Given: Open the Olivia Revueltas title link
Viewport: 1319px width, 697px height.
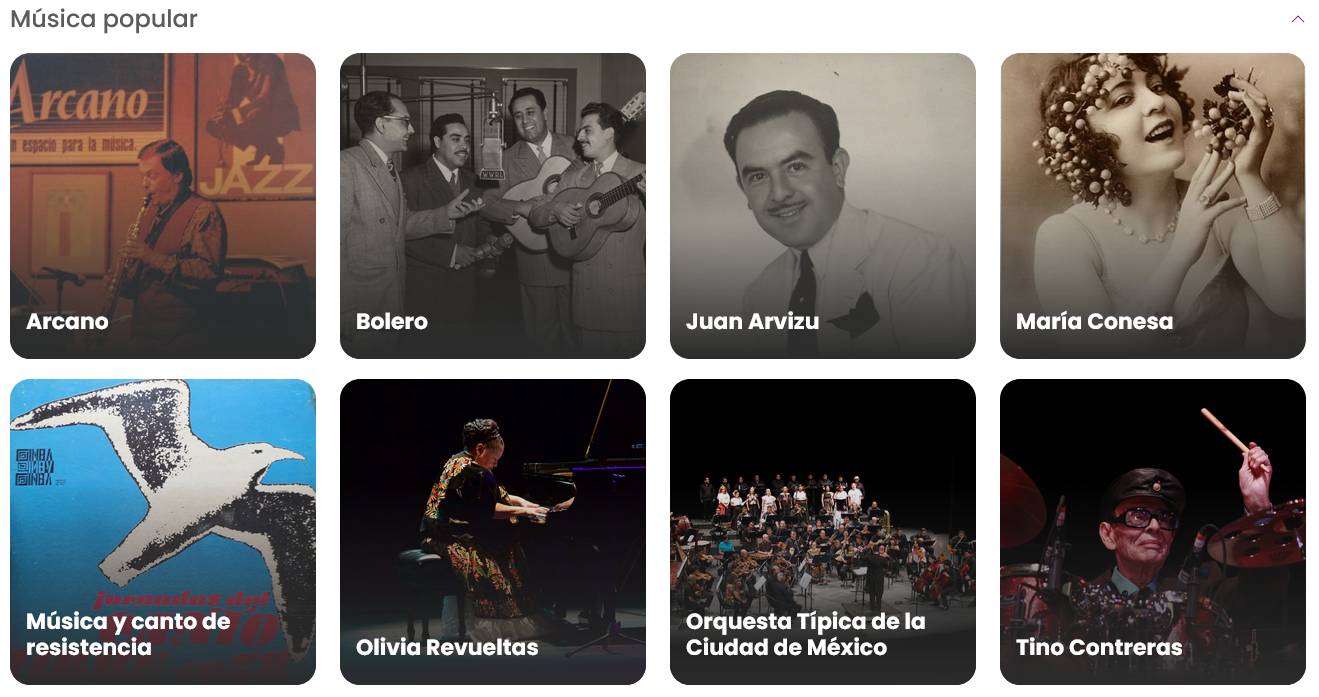Looking at the screenshot, I should (x=447, y=647).
